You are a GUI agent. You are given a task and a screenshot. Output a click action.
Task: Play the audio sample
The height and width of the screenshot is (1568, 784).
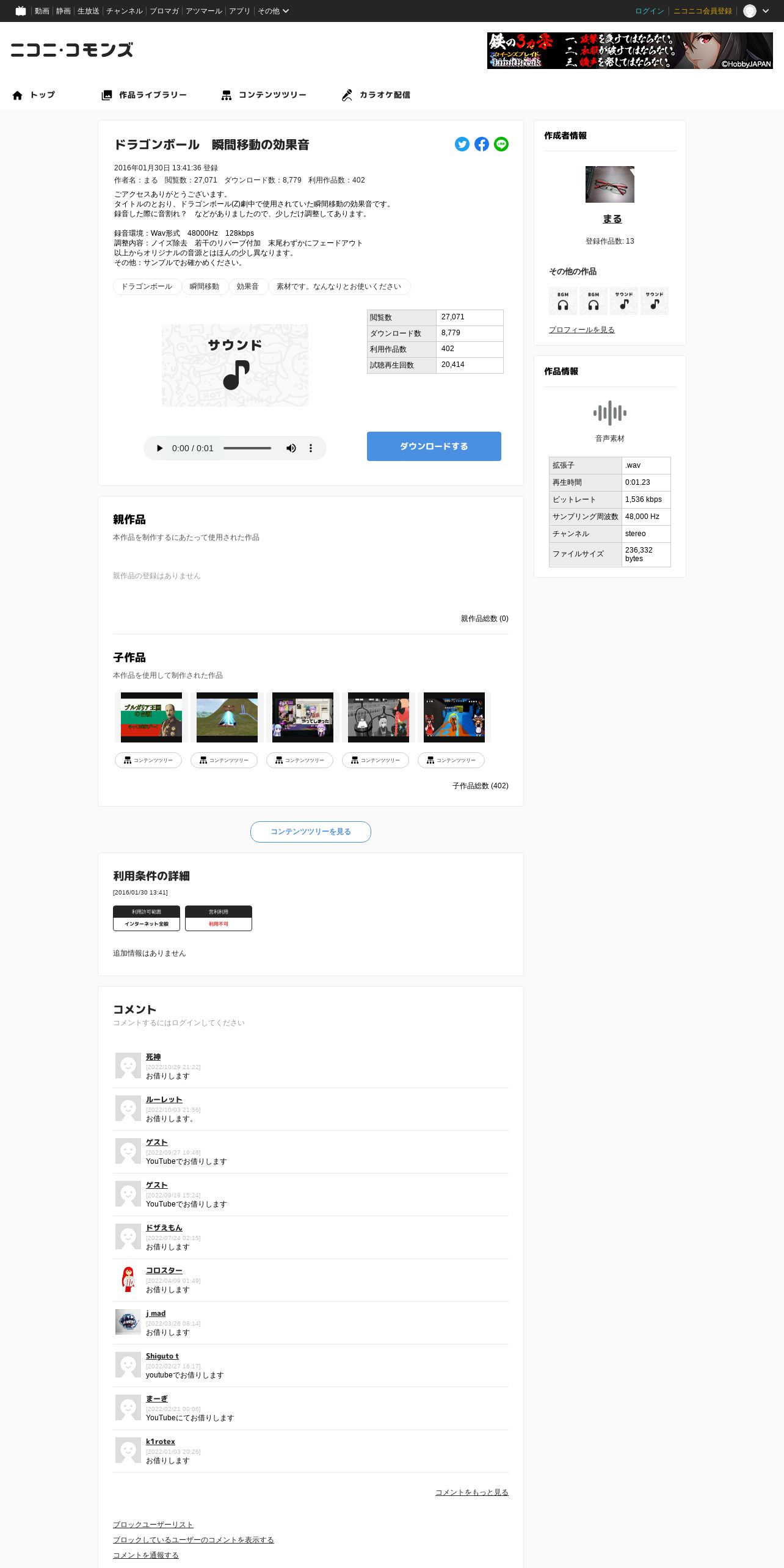[x=159, y=448]
